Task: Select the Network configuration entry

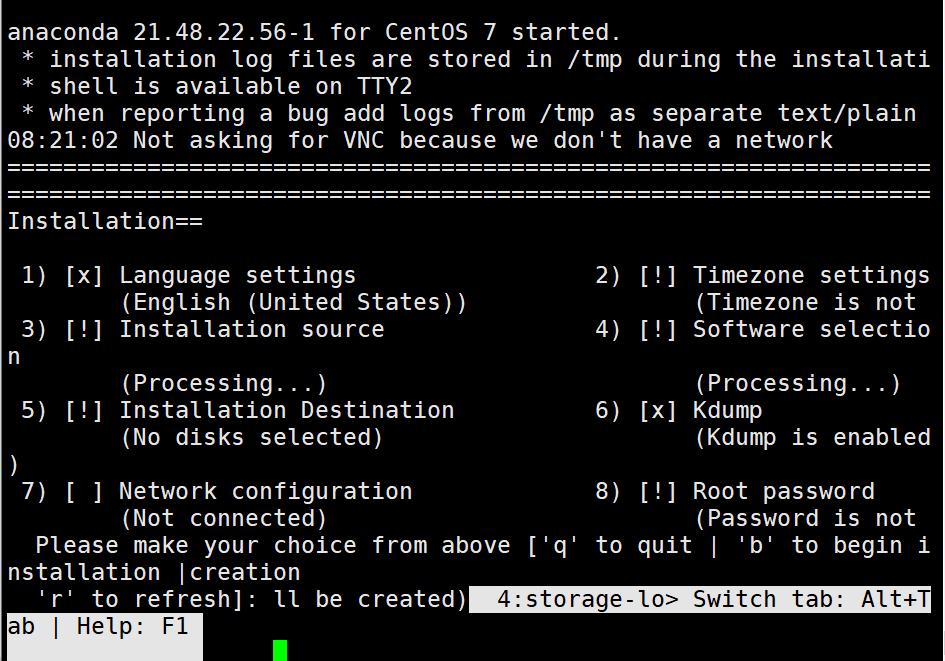Action: (x=265, y=492)
